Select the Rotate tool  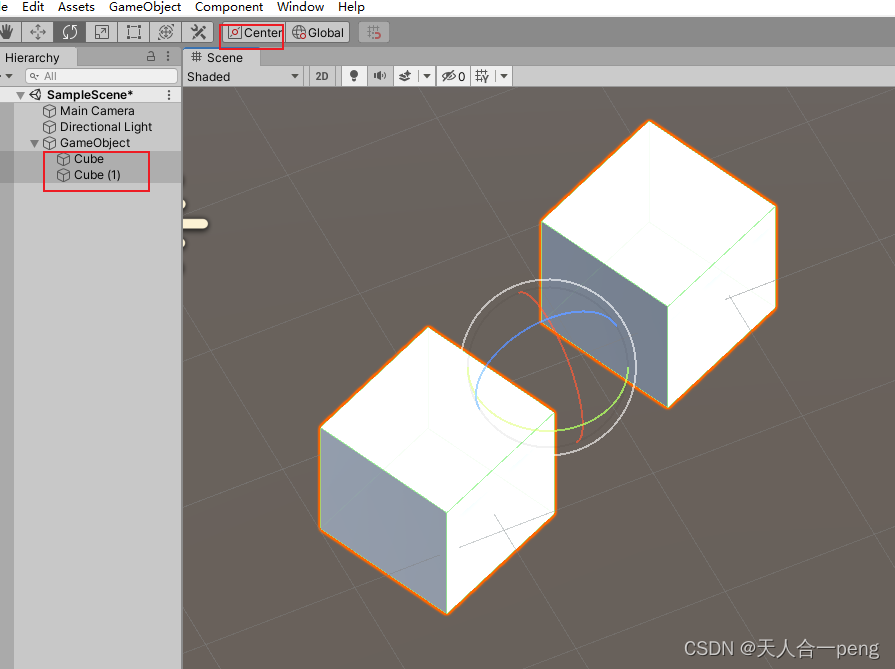click(x=69, y=31)
